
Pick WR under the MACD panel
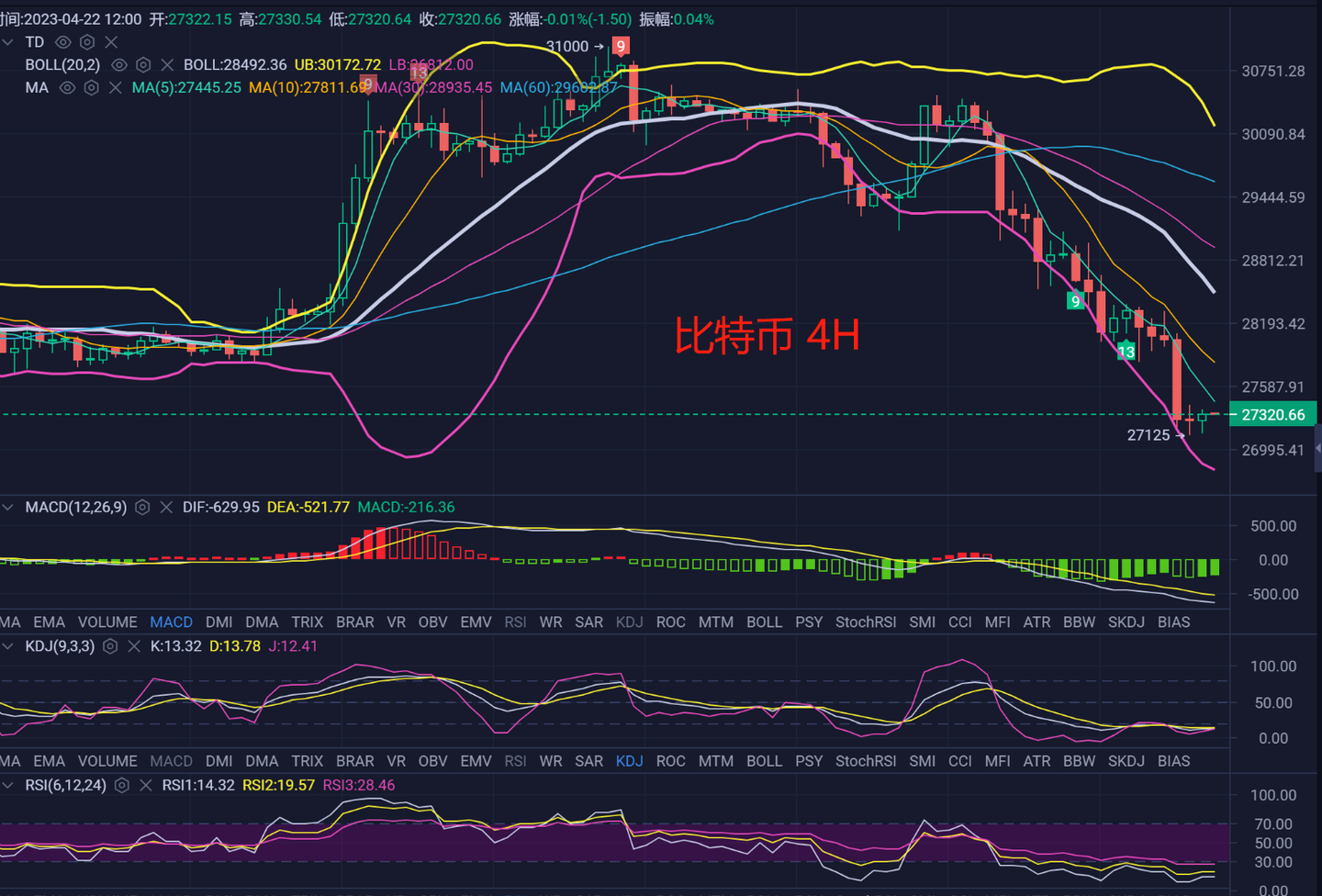[x=551, y=622]
